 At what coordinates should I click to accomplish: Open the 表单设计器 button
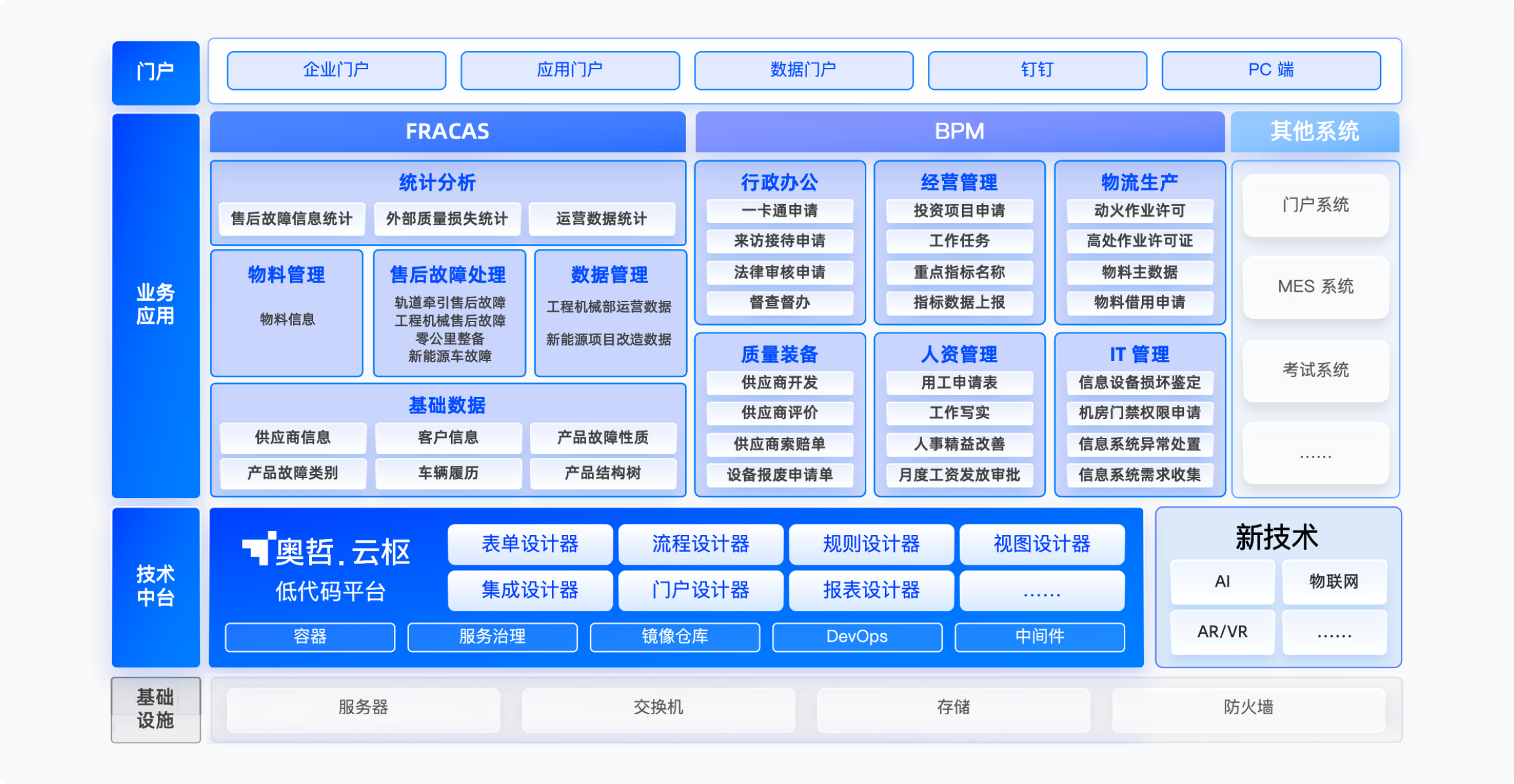pyautogui.click(x=530, y=544)
